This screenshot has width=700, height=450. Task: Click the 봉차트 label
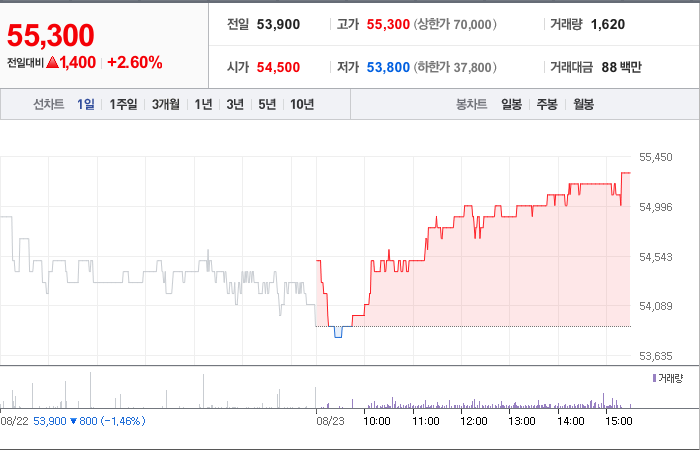pos(471,104)
